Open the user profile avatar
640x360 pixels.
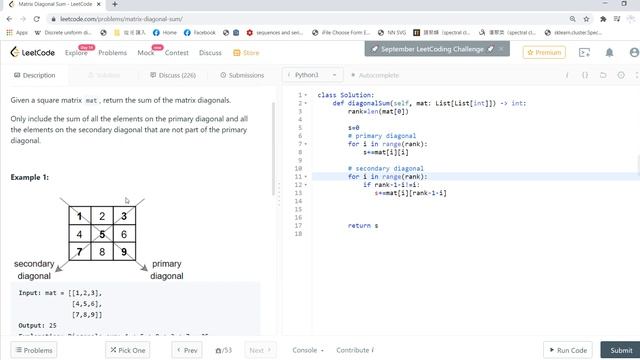tap(634, 52)
